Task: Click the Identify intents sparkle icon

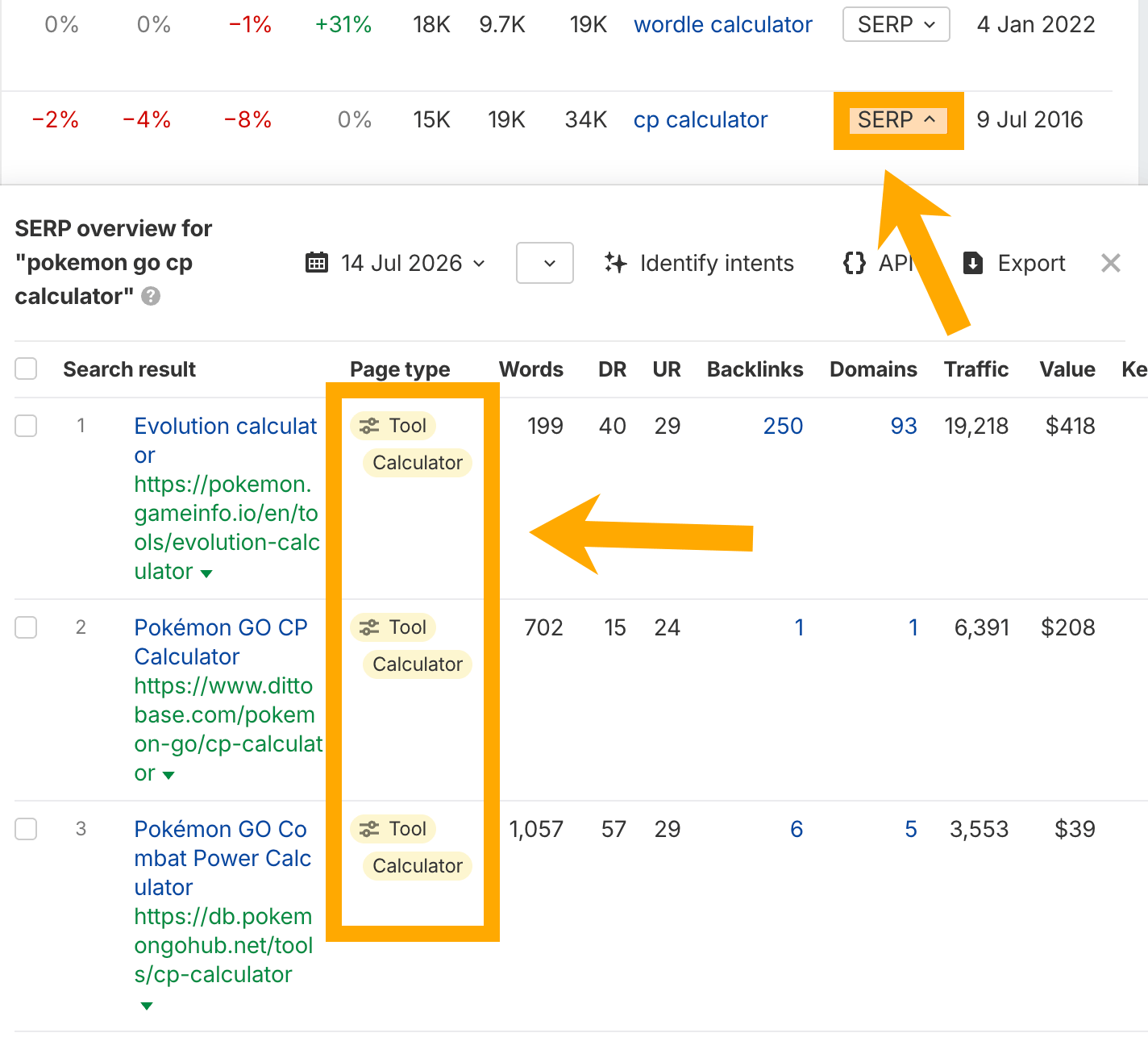Action: 616,263
